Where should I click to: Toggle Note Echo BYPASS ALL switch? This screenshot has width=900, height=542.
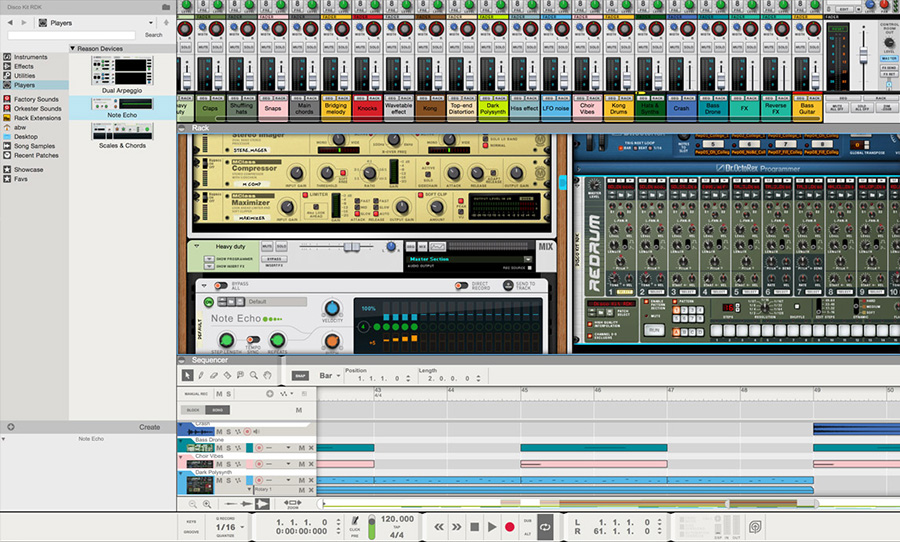point(221,285)
